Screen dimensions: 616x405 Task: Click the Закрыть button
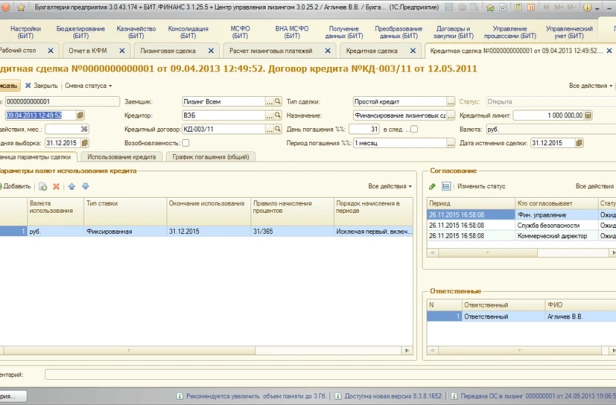(41, 86)
